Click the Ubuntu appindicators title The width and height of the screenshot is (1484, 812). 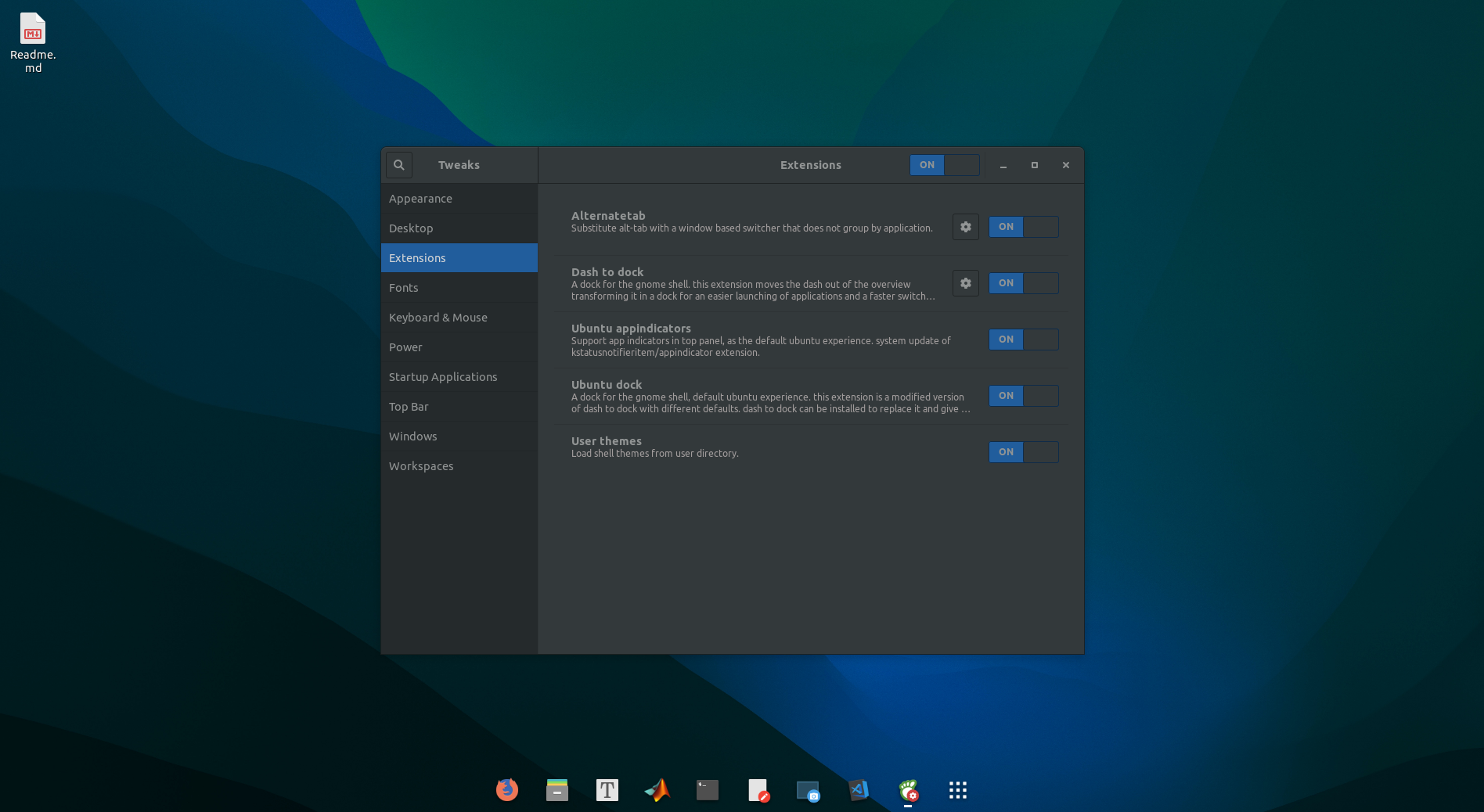631,329
